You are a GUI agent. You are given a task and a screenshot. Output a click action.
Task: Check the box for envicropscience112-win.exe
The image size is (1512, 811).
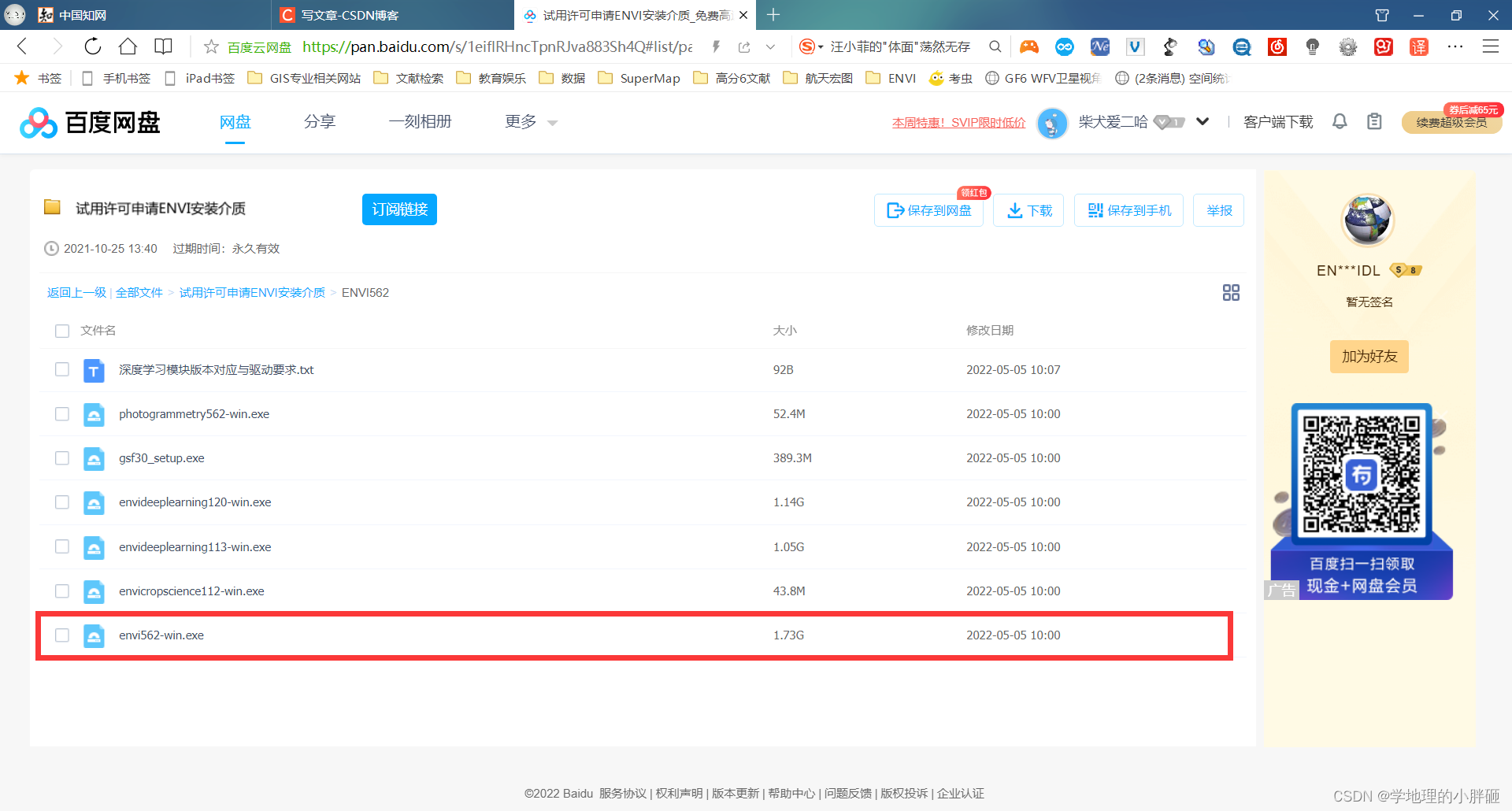point(62,591)
